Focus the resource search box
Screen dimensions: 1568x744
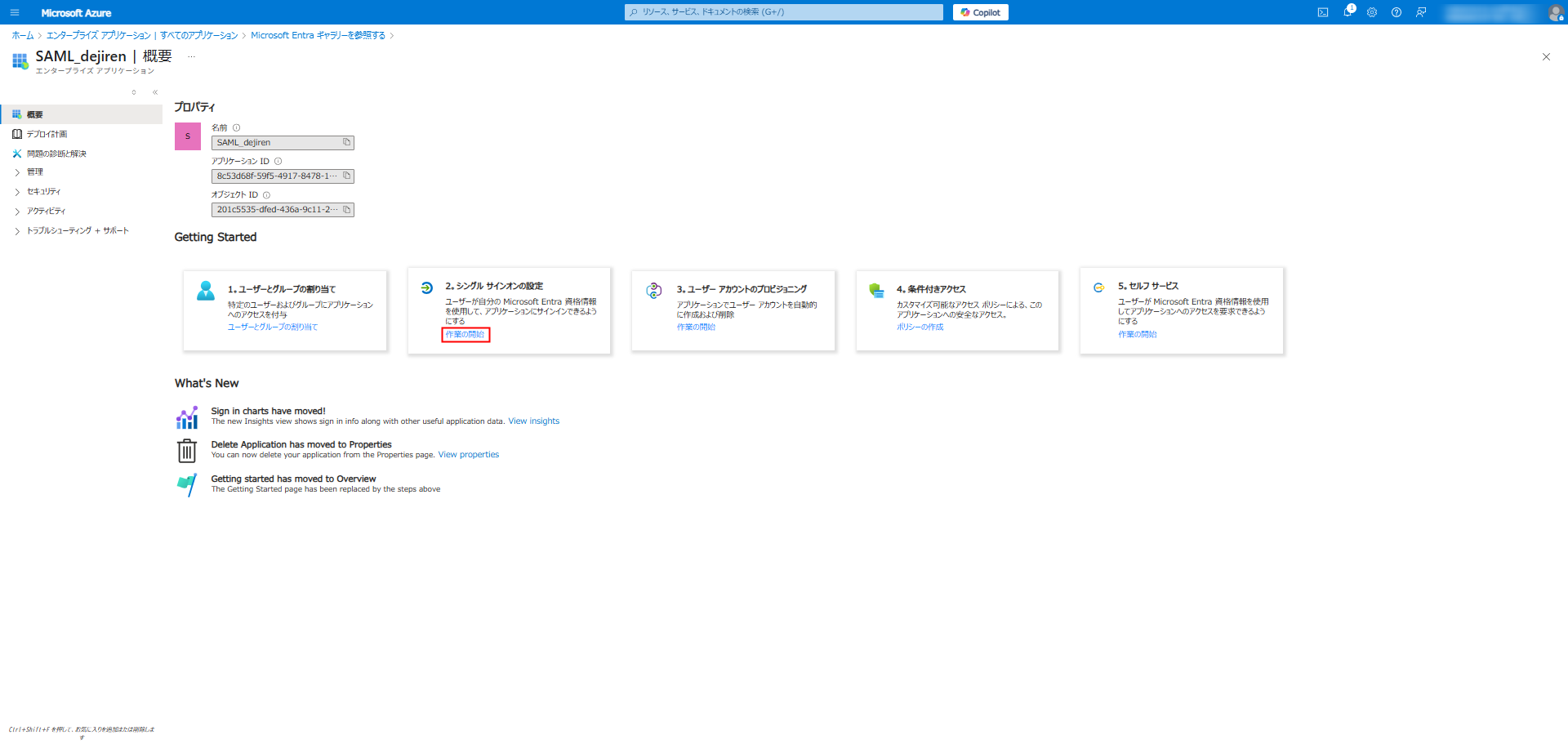pos(784,12)
